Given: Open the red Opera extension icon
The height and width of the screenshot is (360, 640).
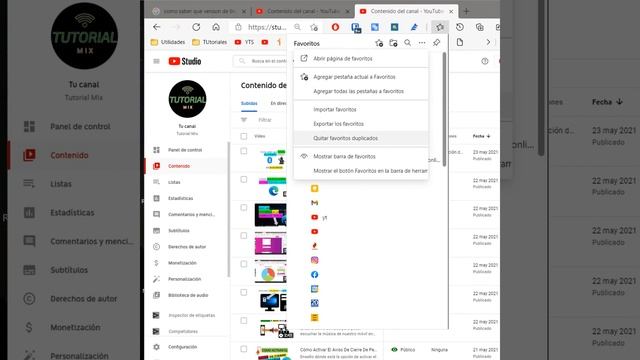Looking at the screenshot, I should tap(336, 27).
